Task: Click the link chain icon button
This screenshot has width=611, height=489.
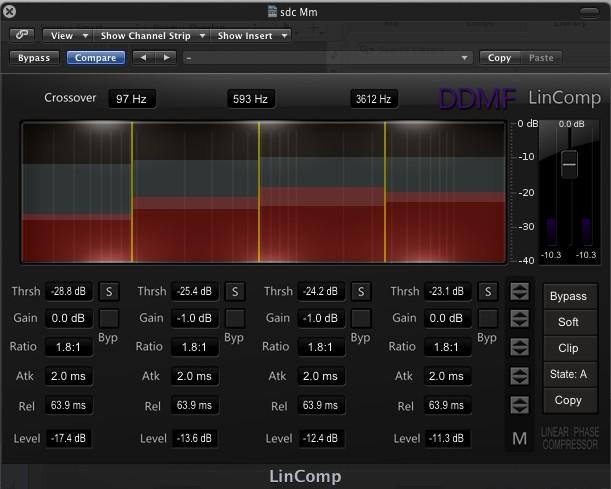Action: 22,35
